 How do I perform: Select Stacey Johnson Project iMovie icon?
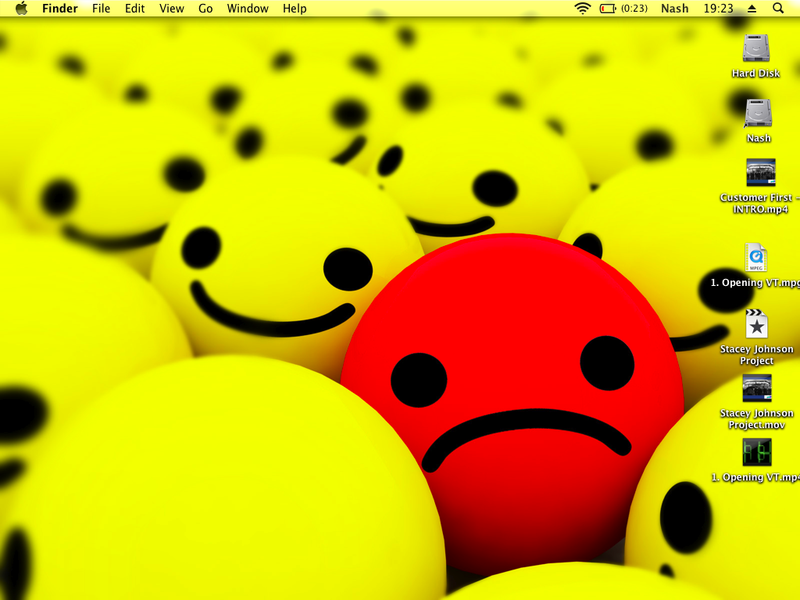click(x=756, y=323)
